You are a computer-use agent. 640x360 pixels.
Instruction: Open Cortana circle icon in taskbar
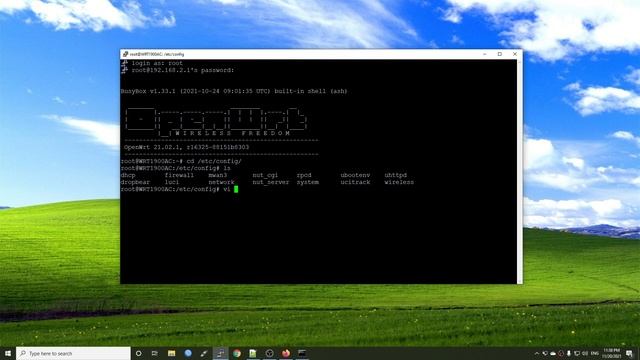[138, 353]
